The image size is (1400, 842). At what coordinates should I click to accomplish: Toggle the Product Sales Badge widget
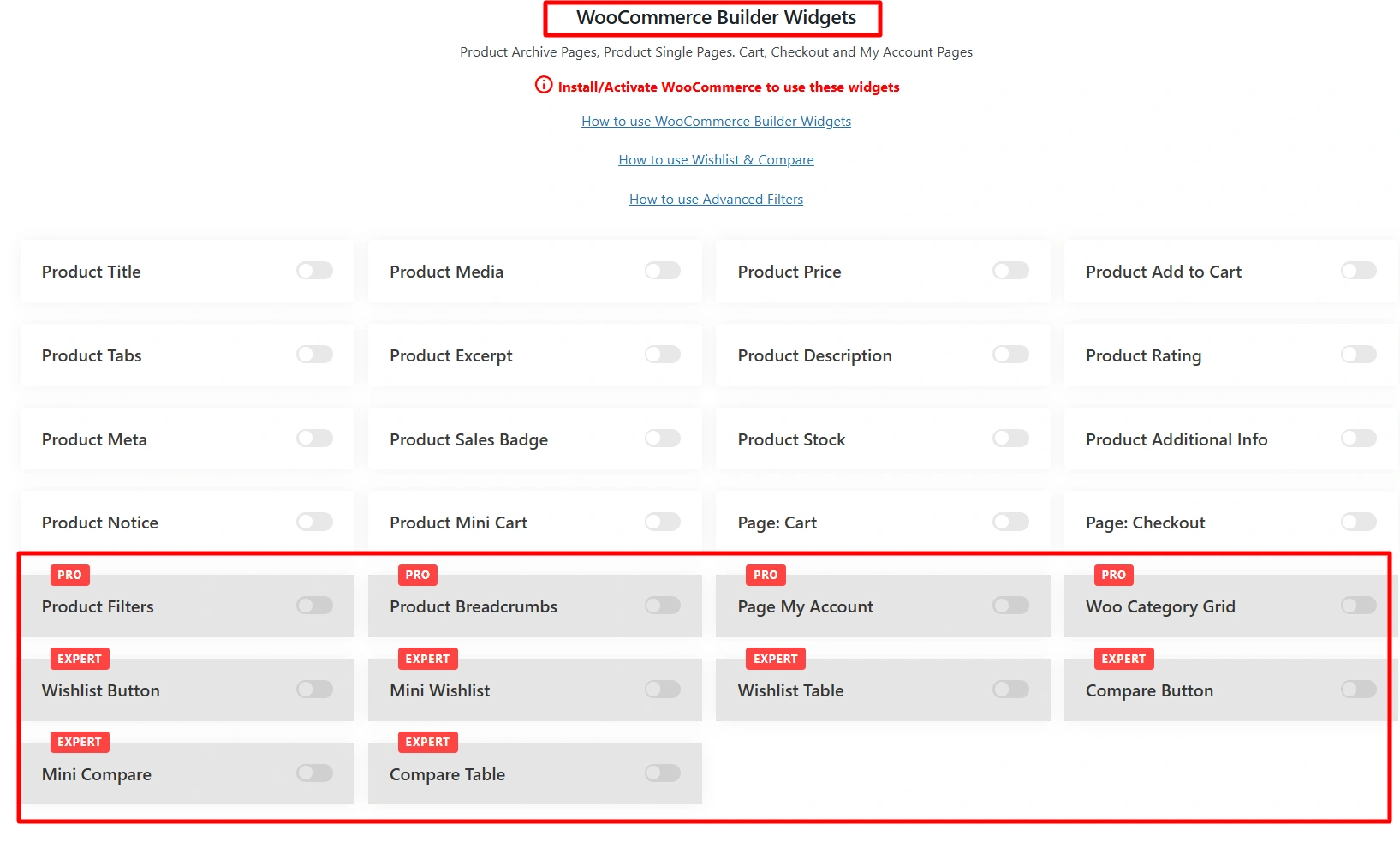click(663, 439)
